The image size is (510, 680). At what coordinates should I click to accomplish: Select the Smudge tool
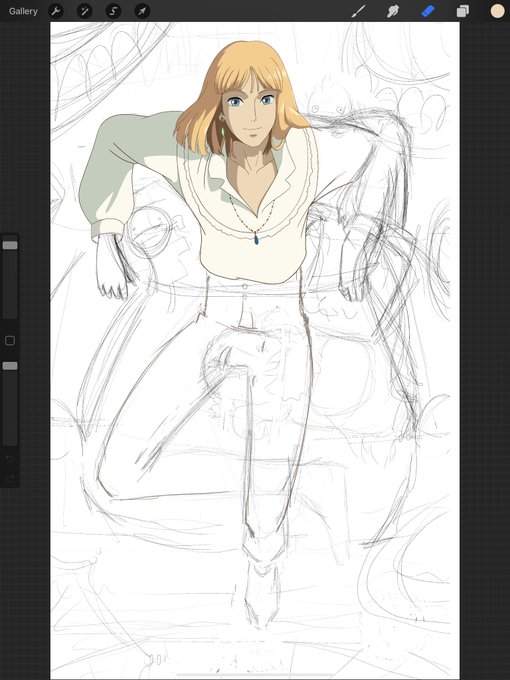(393, 11)
